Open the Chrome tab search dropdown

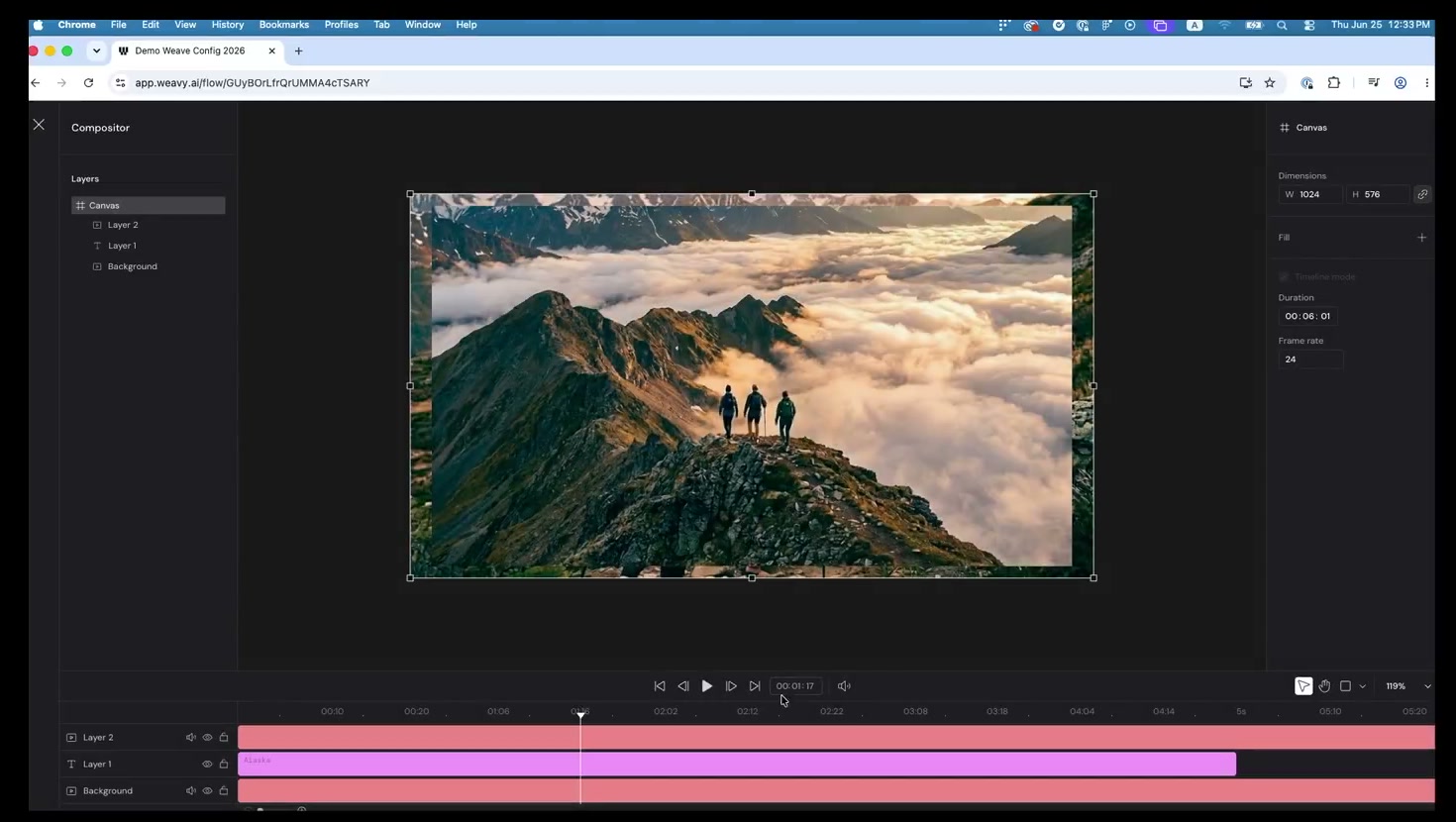(96, 51)
